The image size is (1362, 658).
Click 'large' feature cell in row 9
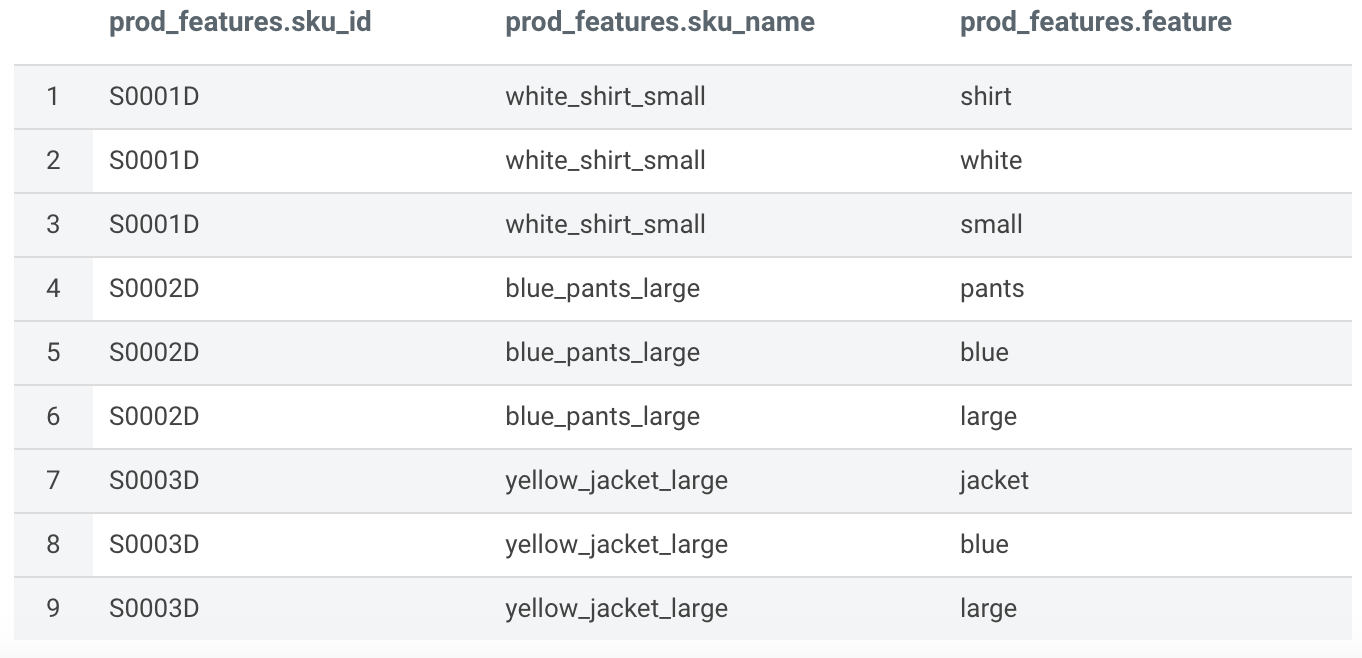click(988, 609)
